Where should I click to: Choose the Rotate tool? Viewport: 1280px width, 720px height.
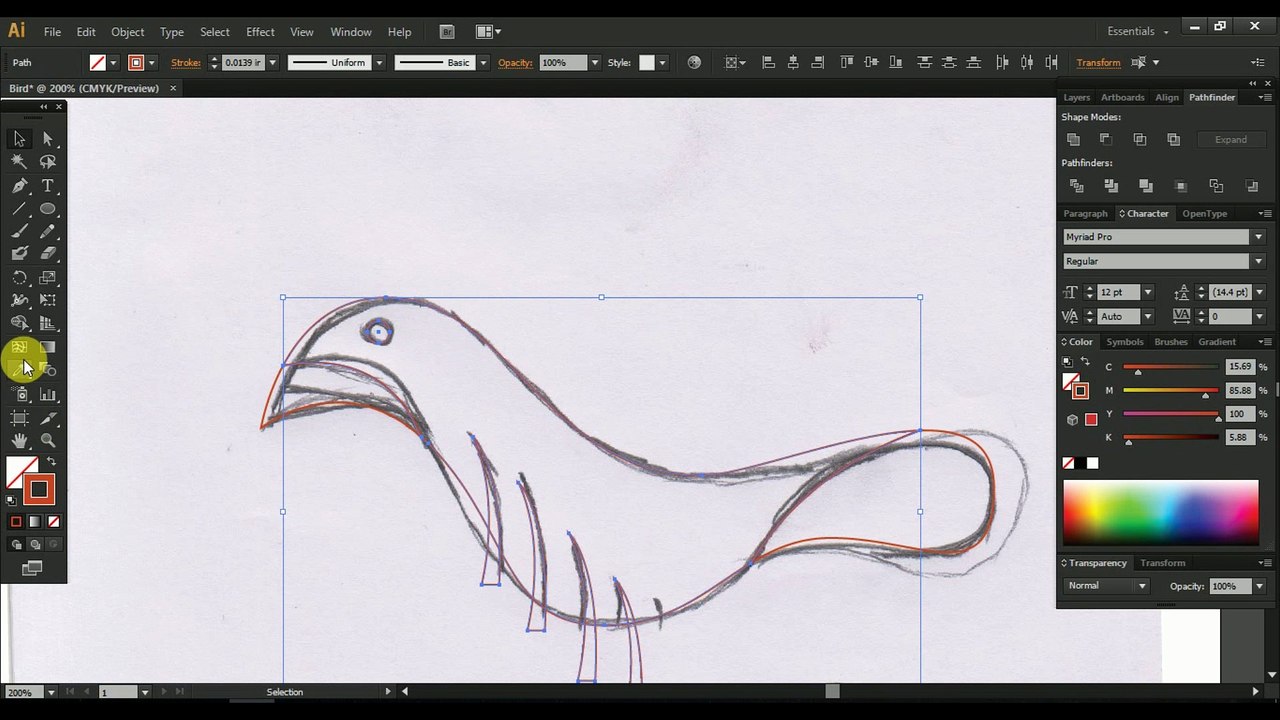[x=19, y=278]
